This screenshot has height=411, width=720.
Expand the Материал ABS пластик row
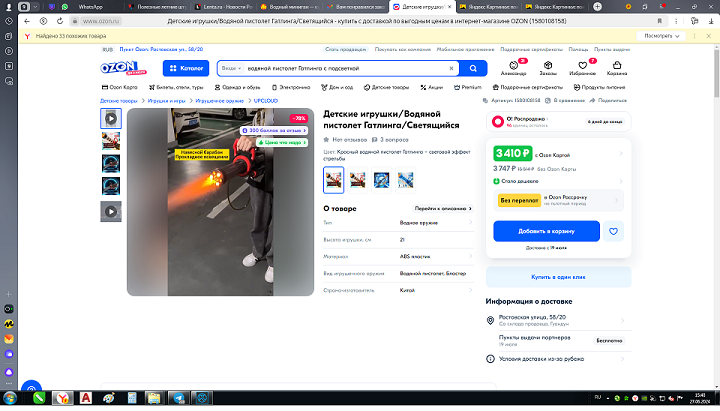[398, 256]
